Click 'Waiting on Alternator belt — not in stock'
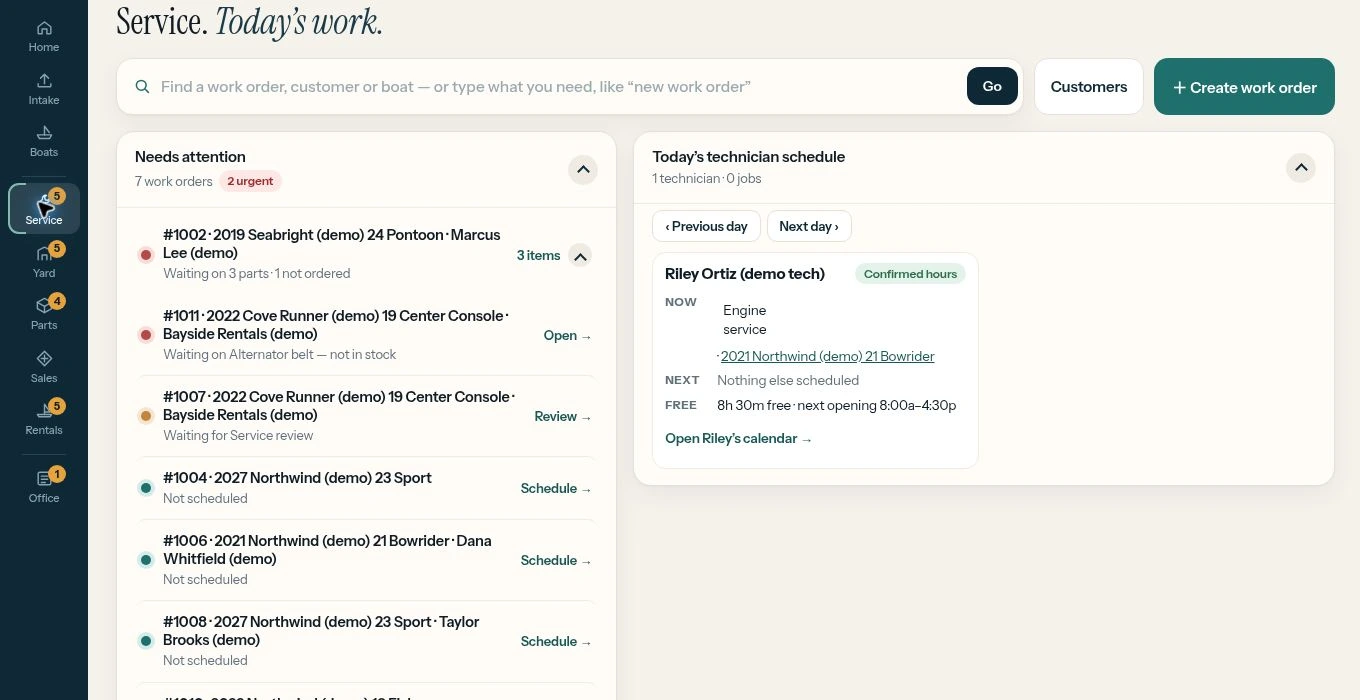Screen dimensions: 1360x700 280,355
